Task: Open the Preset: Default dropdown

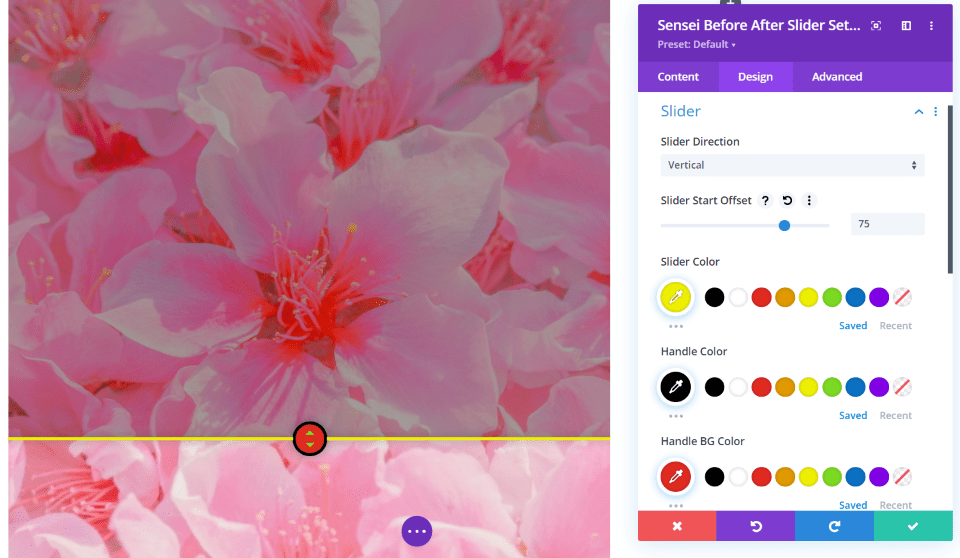Action: pos(697,45)
